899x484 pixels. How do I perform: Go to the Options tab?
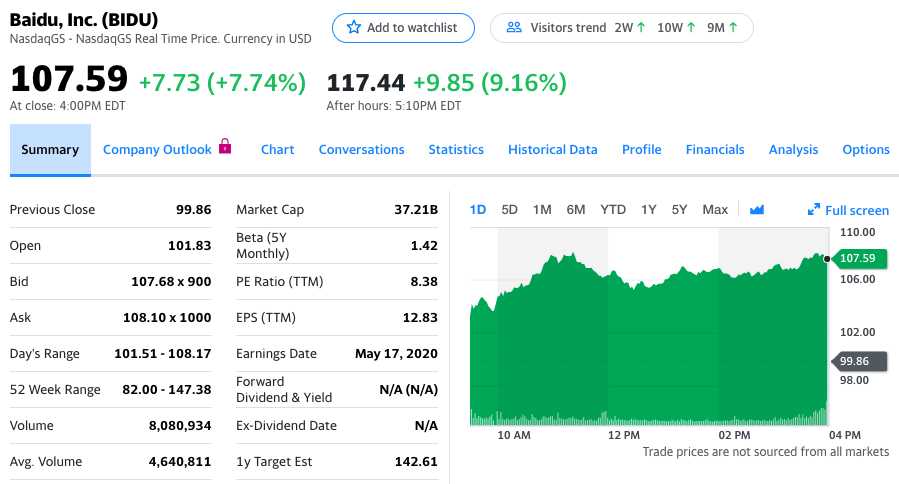pos(865,150)
